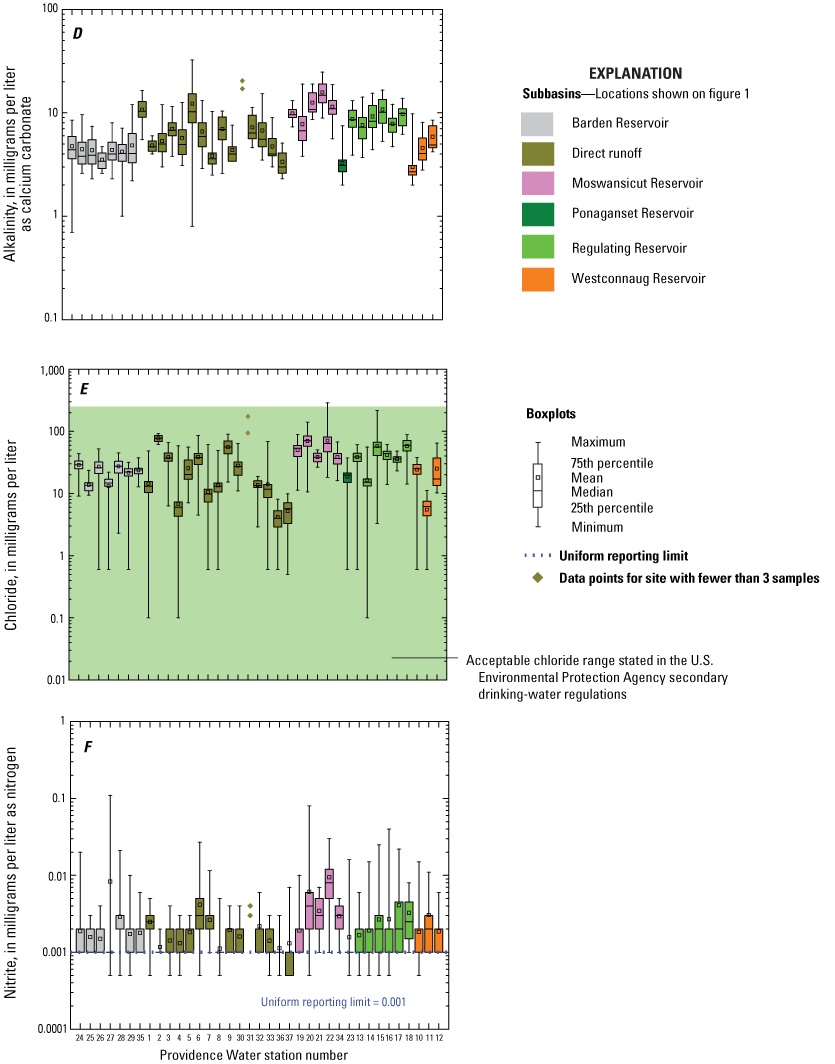Choose the Regulating Reservoir light green swatch
Viewport: 835px width, 1064px height.
[540, 245]
